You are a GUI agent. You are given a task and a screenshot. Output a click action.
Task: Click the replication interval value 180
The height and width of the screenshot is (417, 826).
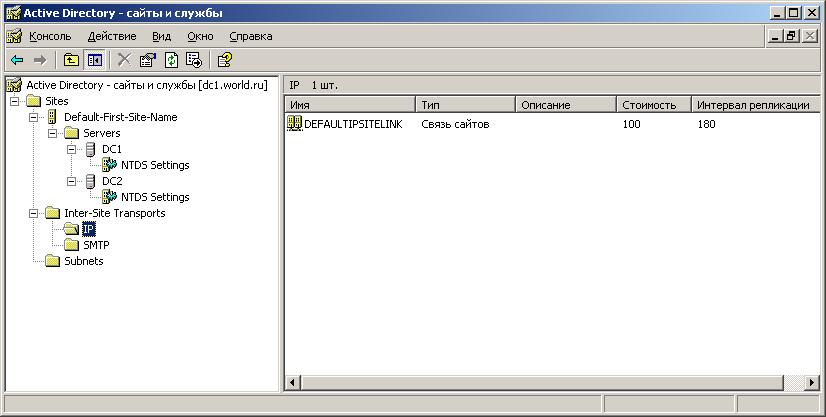(706, 124)
